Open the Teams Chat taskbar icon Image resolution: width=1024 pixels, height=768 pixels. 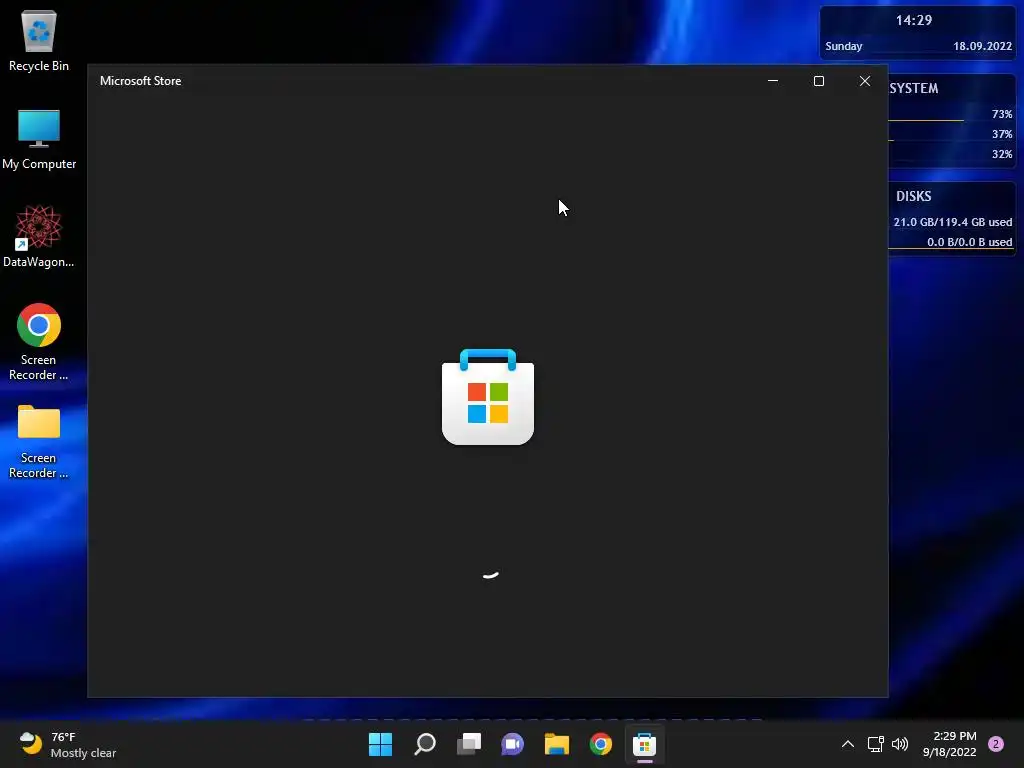coord(513,744)
